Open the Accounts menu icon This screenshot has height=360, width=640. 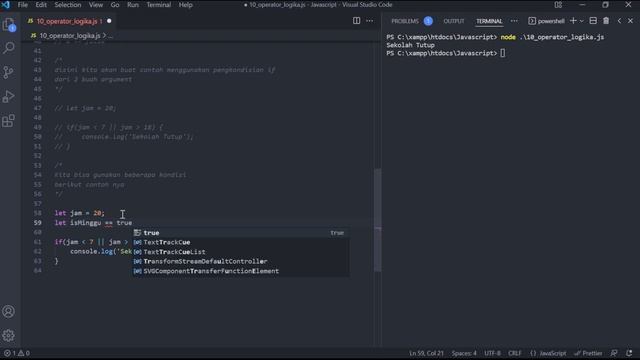tap(8, 311)
